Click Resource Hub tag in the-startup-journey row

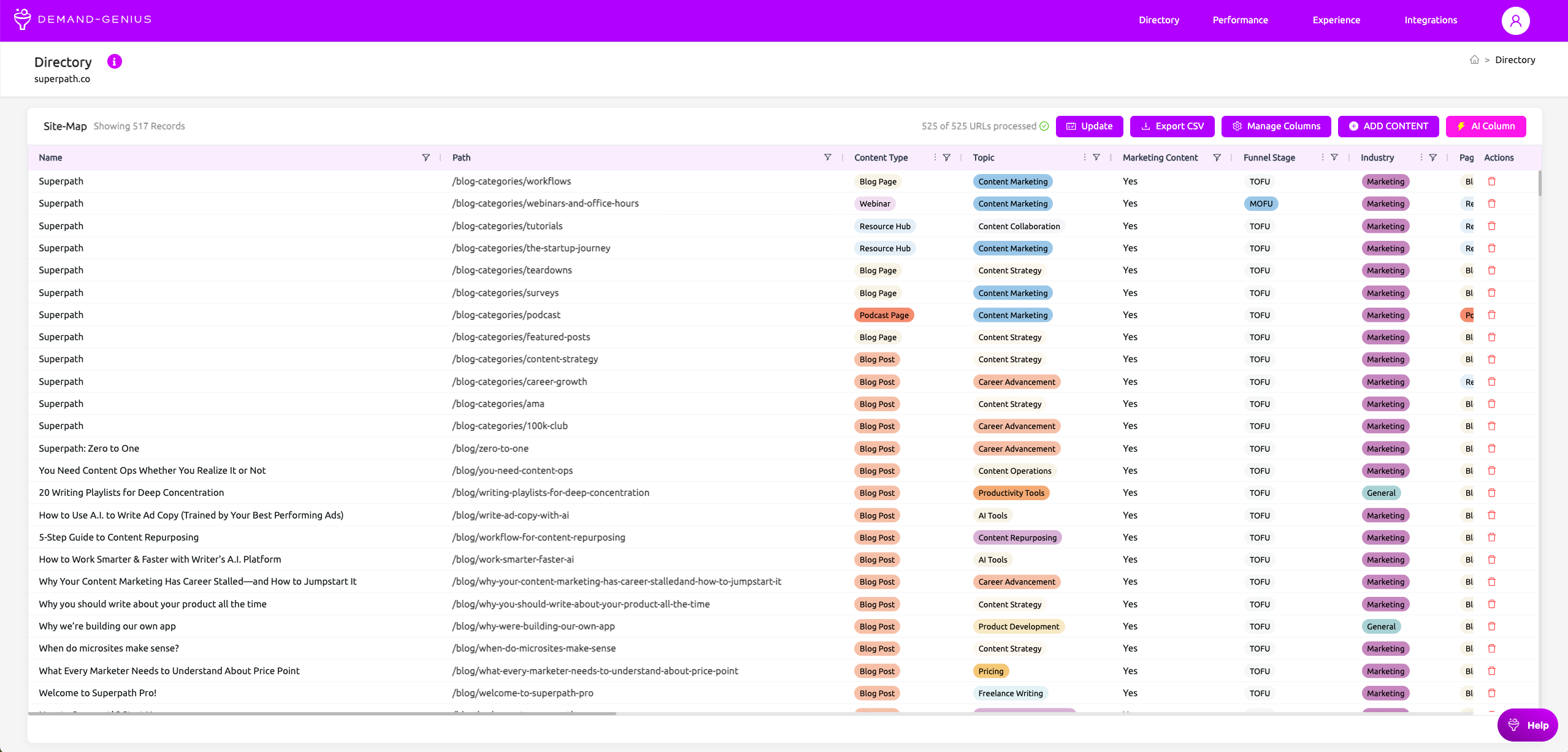pyautogui.click(x=884, y=248)
